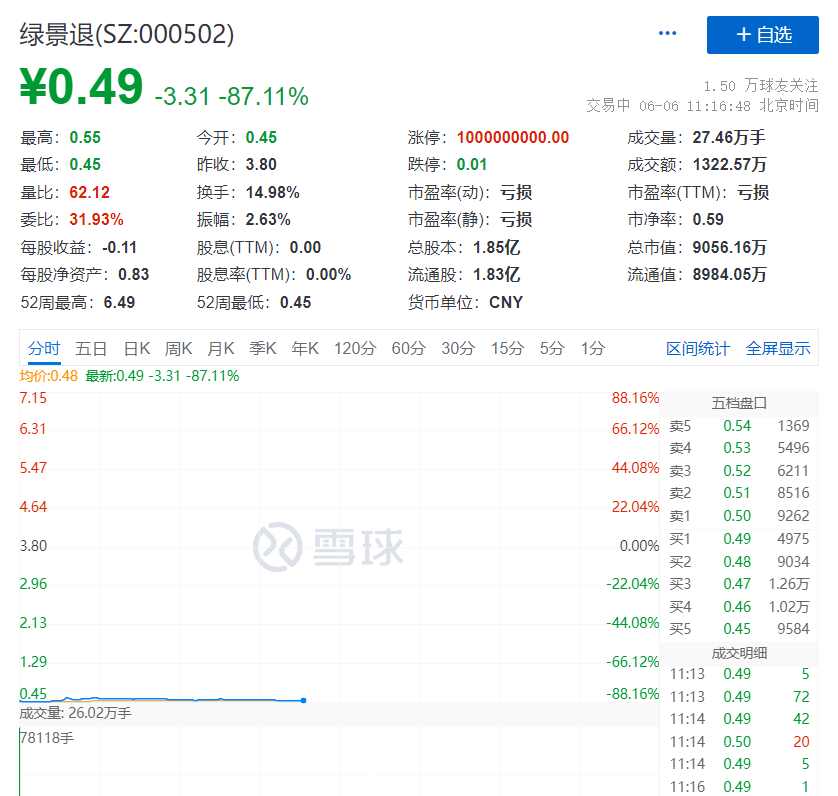Click the stock title 绿景退(SZ:000502)

tap(127, 34)
